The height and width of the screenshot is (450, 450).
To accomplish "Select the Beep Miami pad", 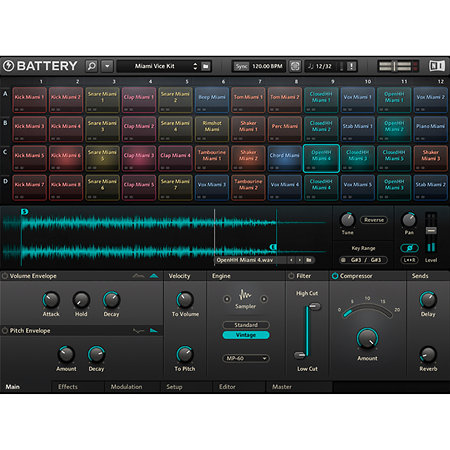I will 212,100.
